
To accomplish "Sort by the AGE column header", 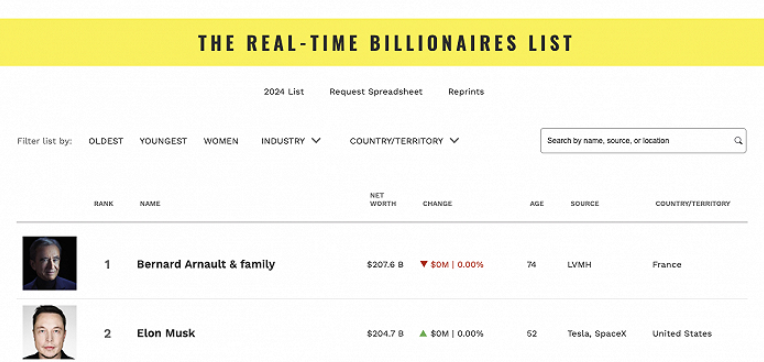I will 536,204.
